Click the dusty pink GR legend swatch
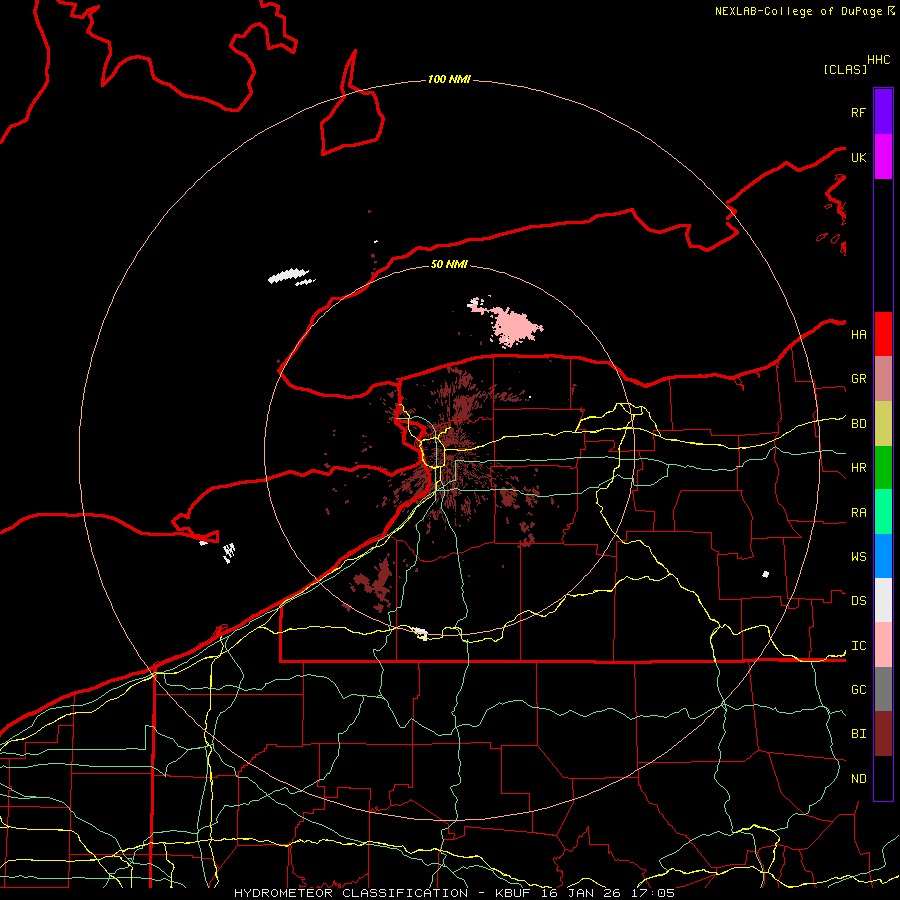Screen dimensions: 900x900 click(883, 378)
